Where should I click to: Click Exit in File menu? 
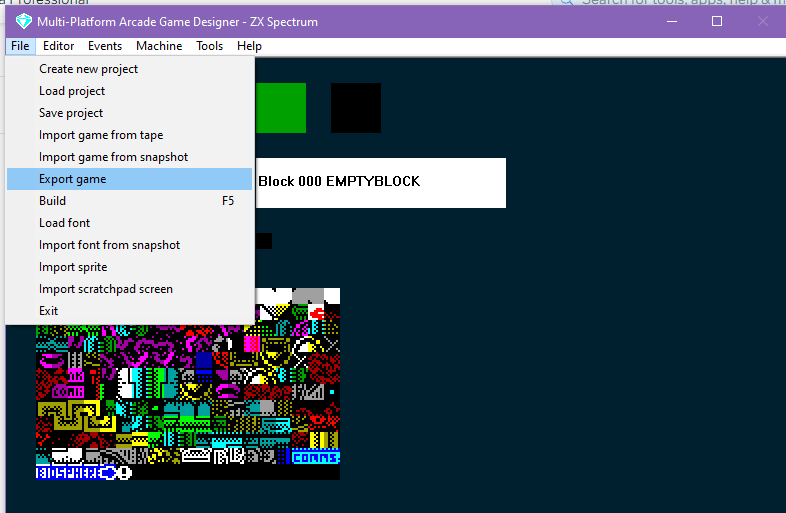129,311
